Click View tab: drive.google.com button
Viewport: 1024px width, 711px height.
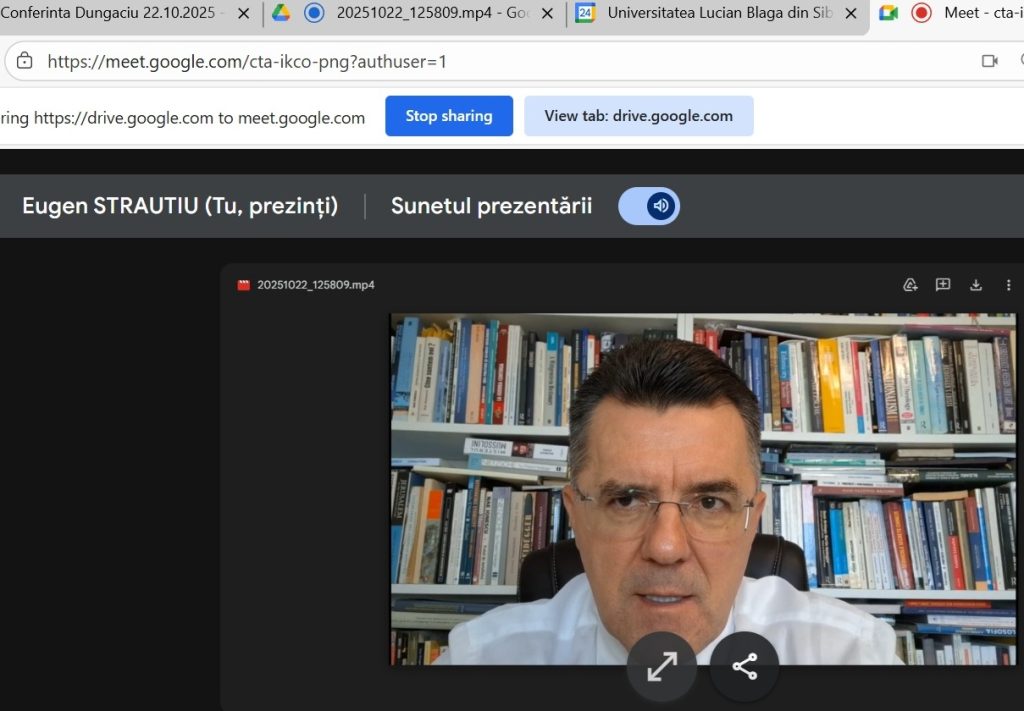point(638,116)
